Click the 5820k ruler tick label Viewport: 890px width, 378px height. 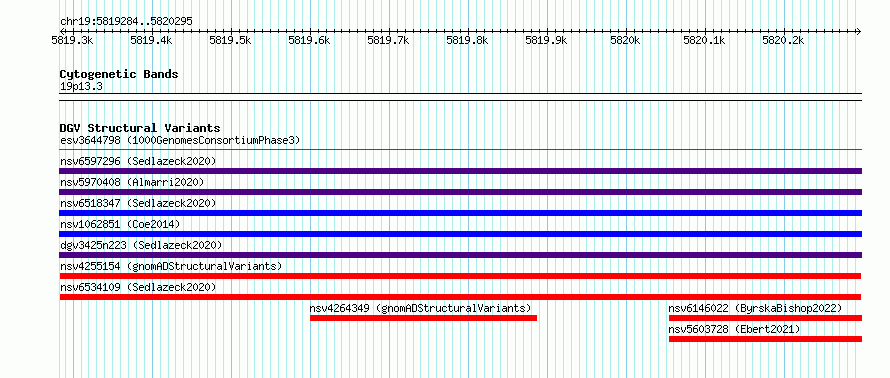click(626, 40)
